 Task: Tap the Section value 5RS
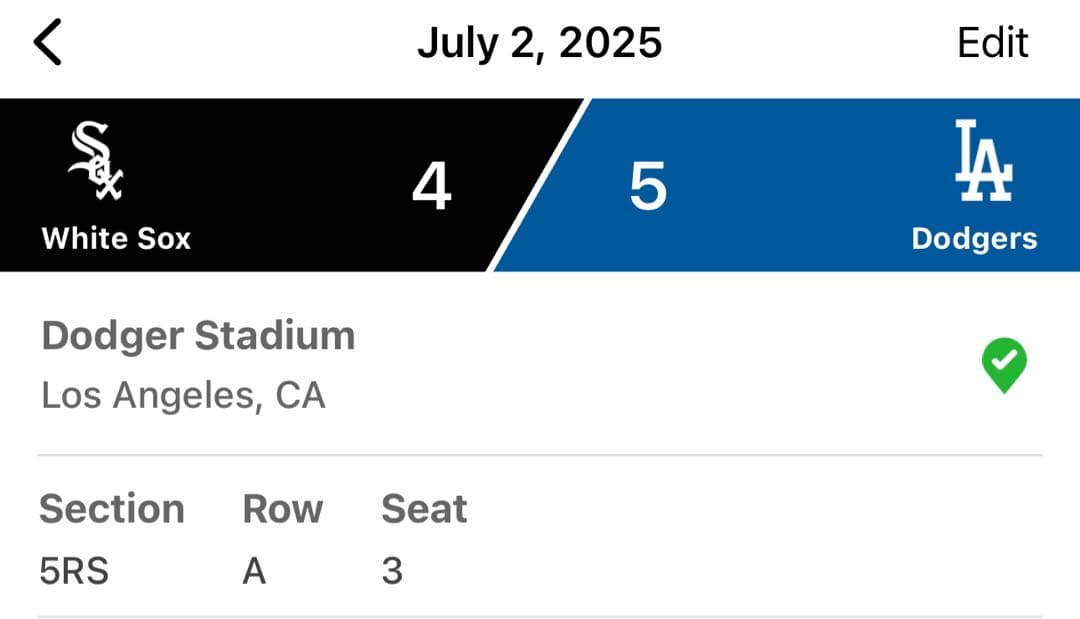tap(74, 571)
